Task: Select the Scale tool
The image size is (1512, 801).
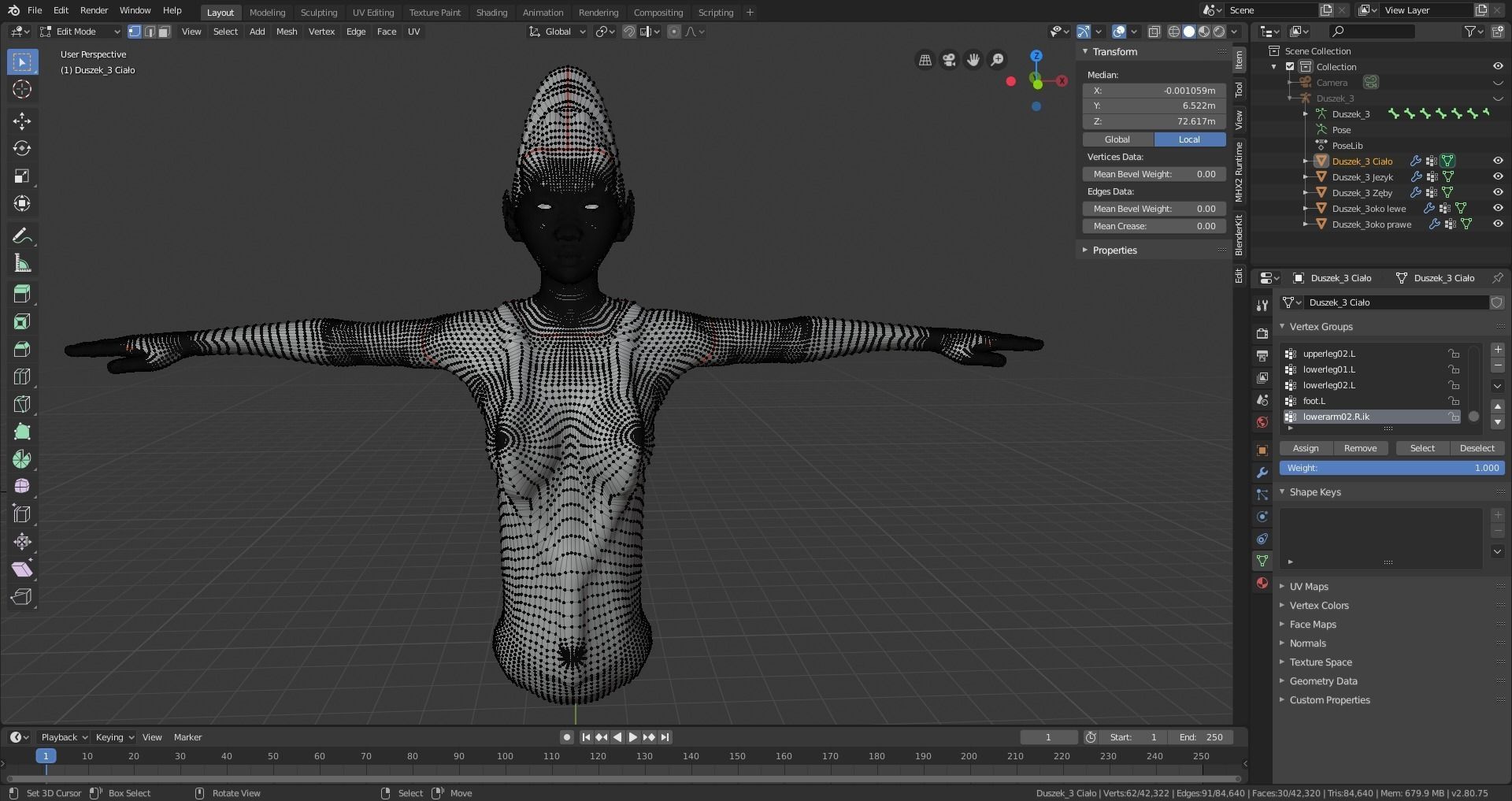Action: [22, 176]
